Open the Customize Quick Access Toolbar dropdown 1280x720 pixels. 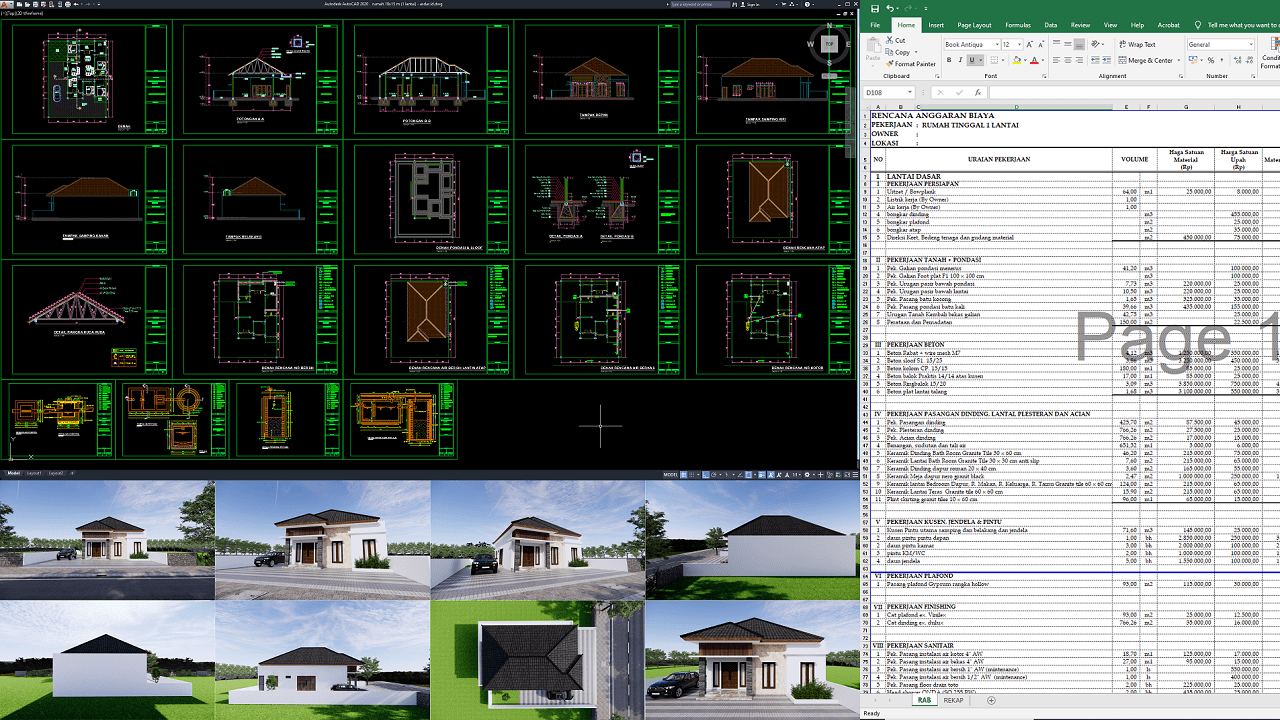[926, 9]
